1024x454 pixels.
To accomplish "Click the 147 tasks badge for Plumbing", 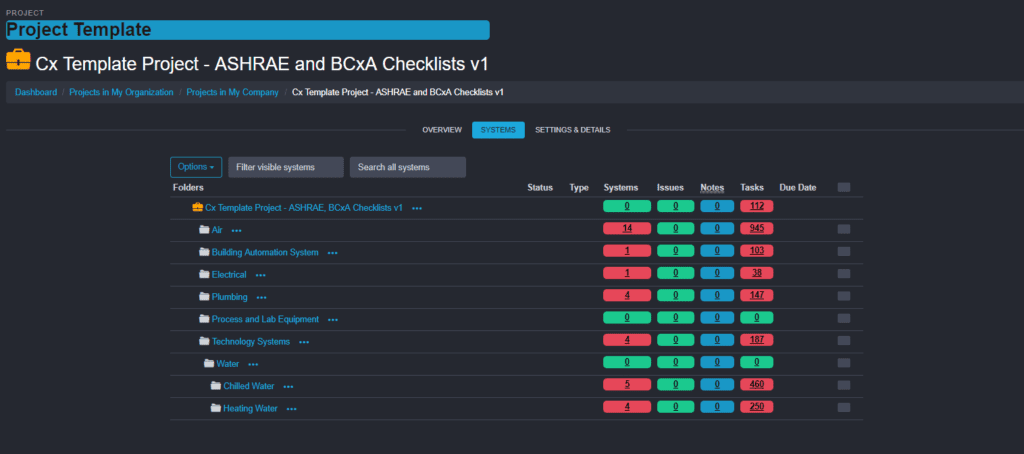I will click(x=757, y=295).
